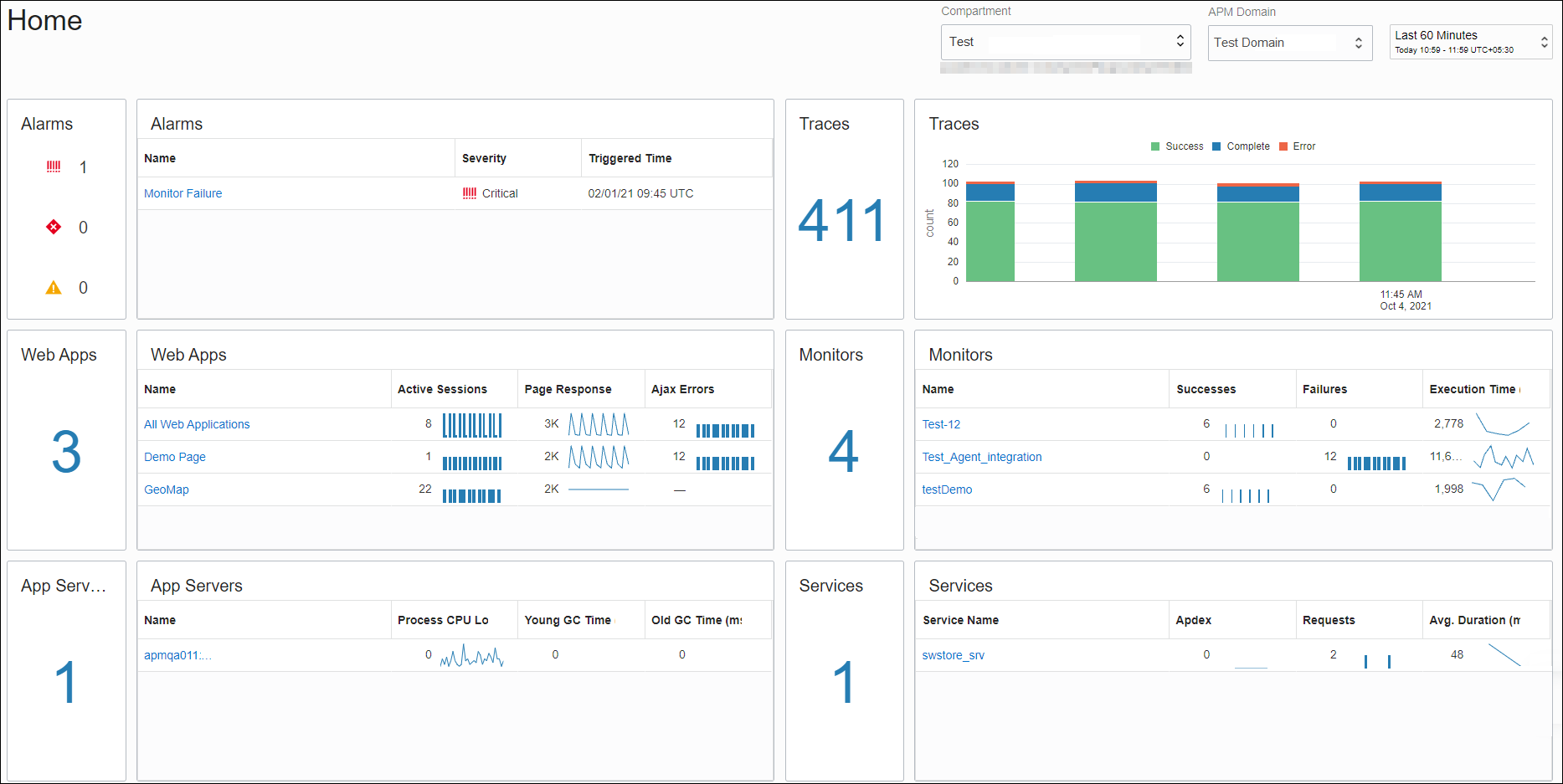This screenshot has width=1563, height=784.
Task: Click Active Sessions sparkline for All Web Applications
Action: (x=472, y=425)
